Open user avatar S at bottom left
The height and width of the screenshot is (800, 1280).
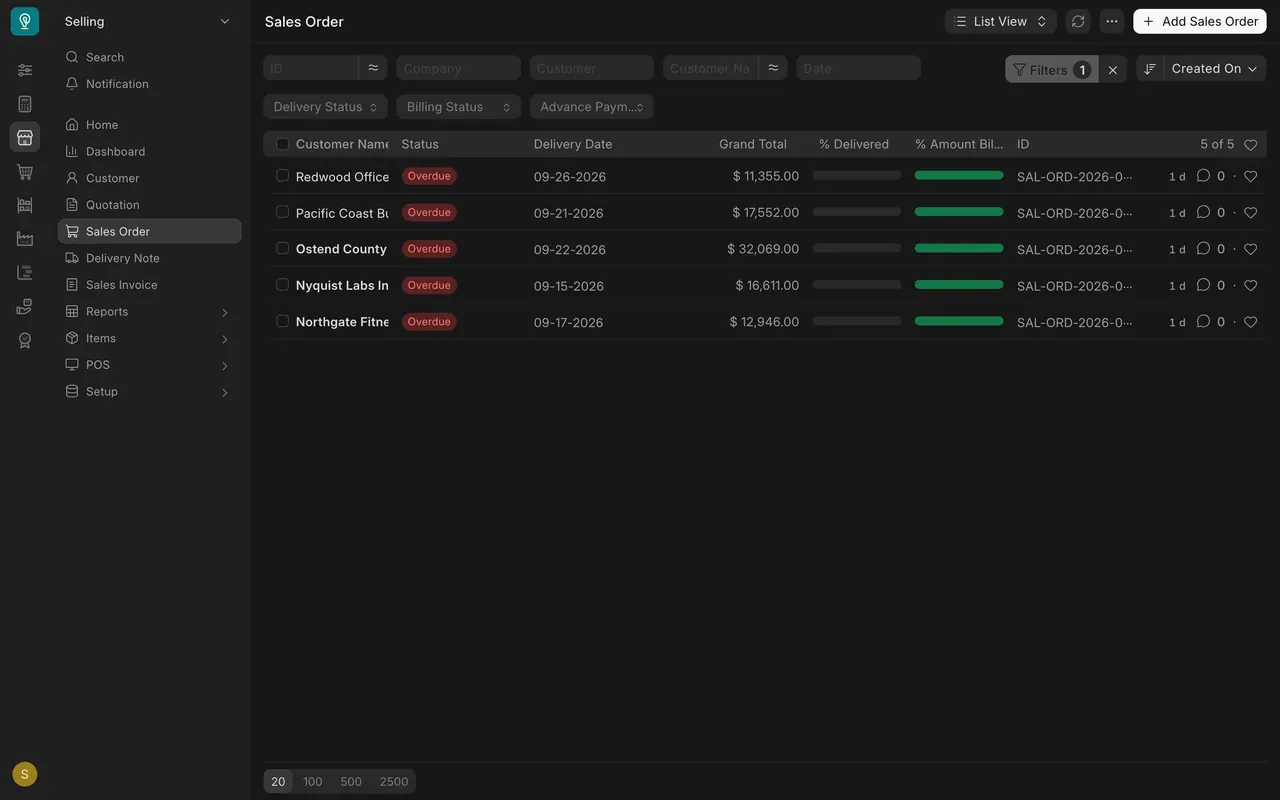click(25, 774)
